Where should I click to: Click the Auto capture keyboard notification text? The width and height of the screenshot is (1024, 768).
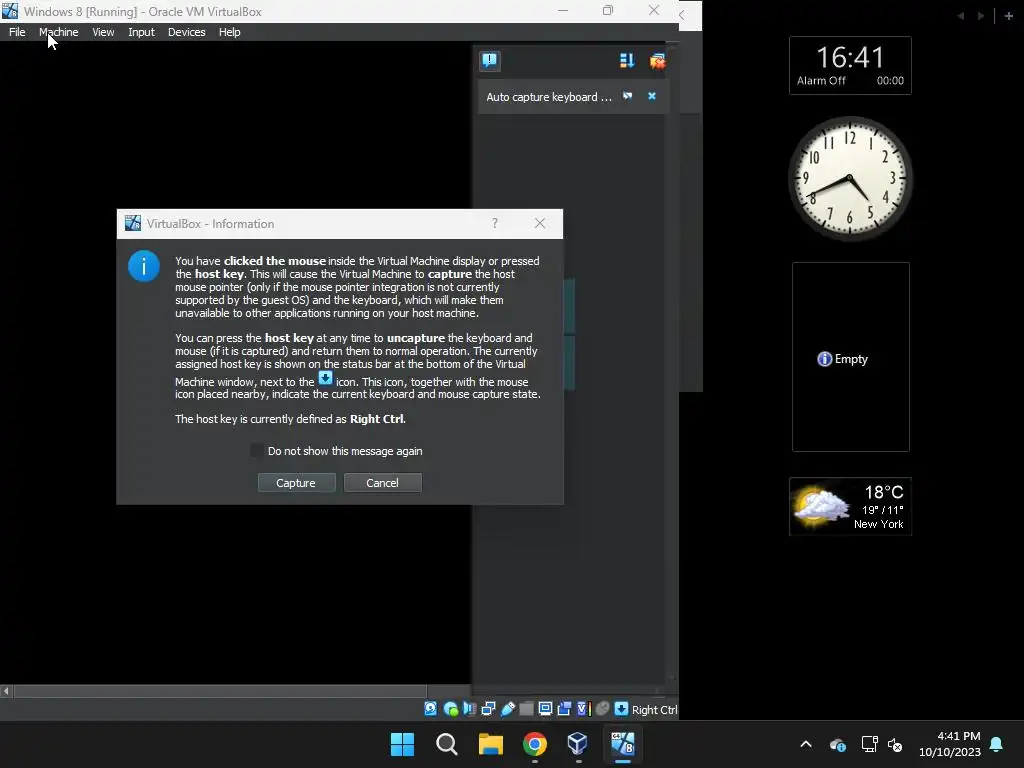[549, 97]
